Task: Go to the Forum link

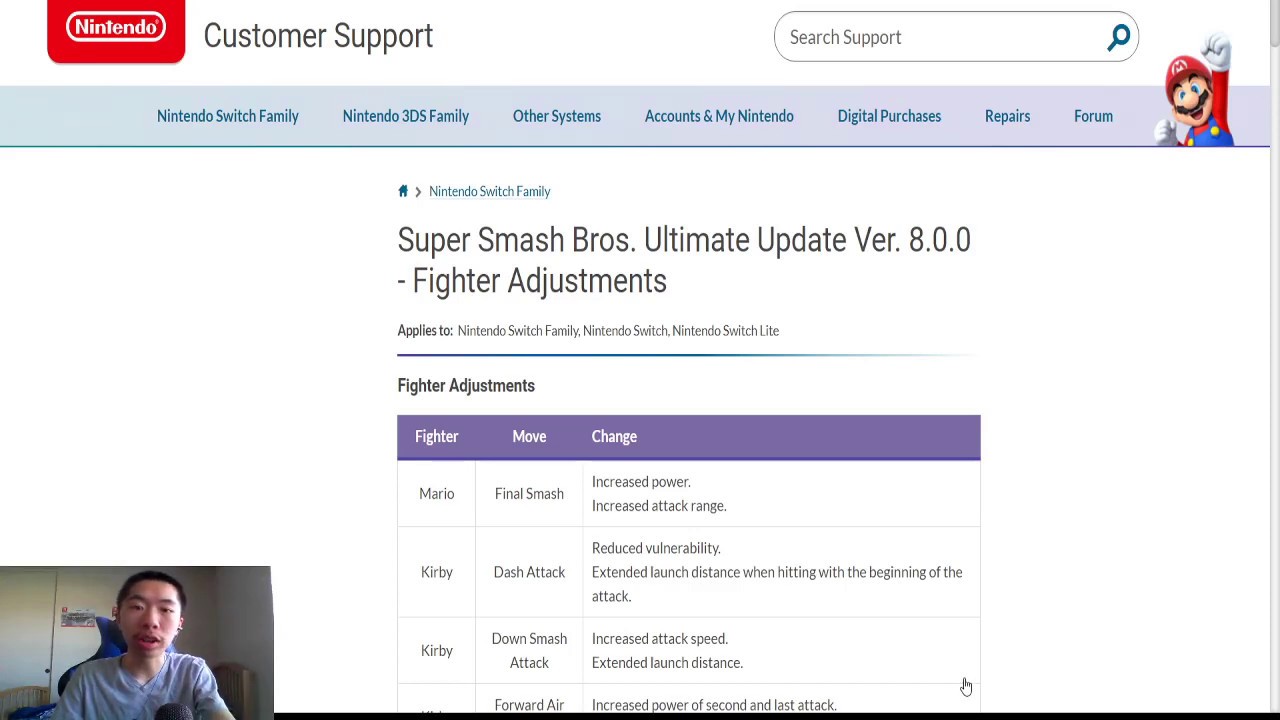Action: tap(1093, 116)
